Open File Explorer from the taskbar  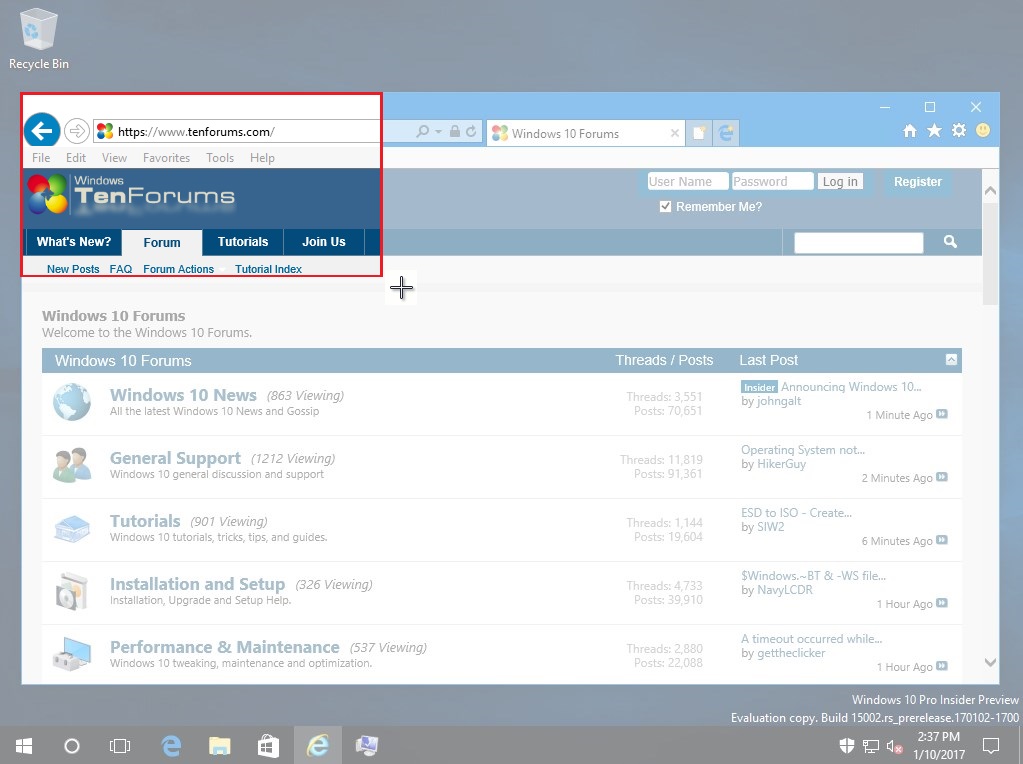click(220, 746)
